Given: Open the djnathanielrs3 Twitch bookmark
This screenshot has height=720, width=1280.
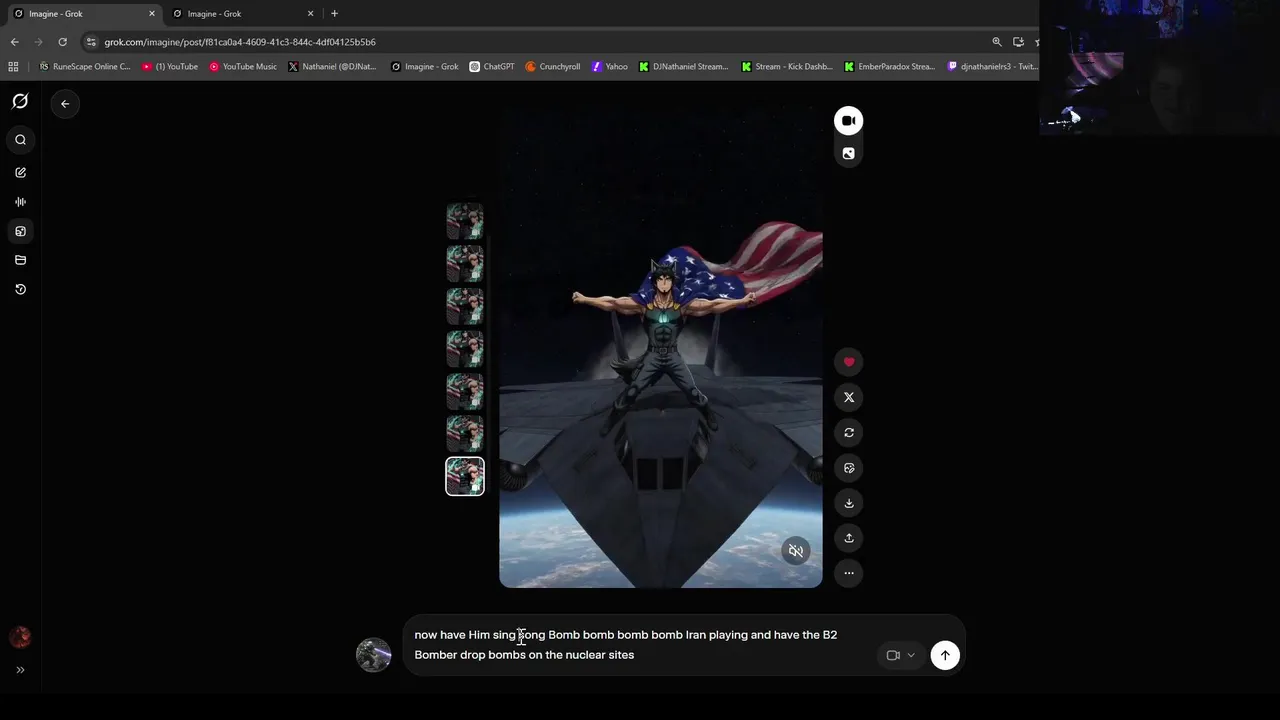Looking at the screenshot, I should coord(992,67).
